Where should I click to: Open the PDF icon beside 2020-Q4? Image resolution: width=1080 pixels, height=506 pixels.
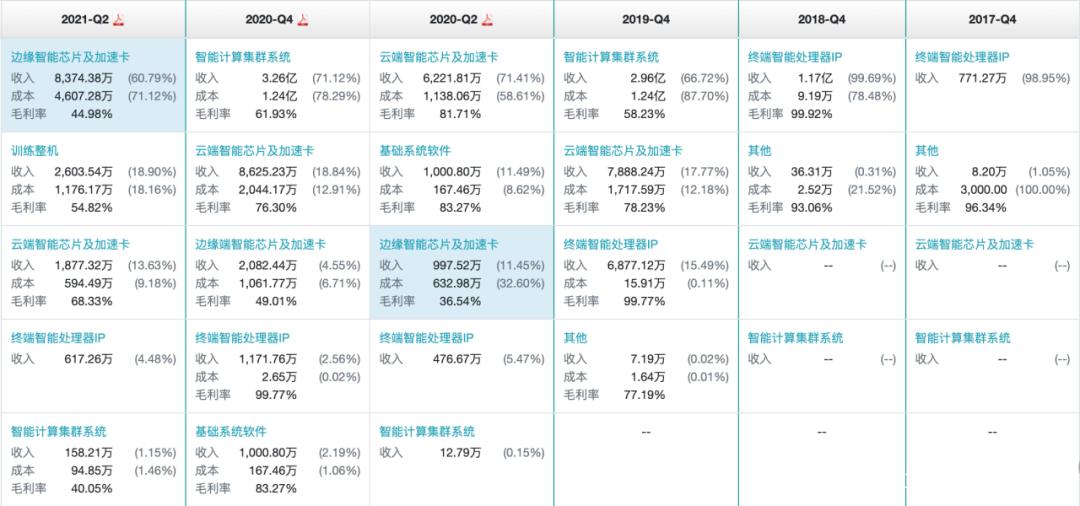click(x=303, y=19)
